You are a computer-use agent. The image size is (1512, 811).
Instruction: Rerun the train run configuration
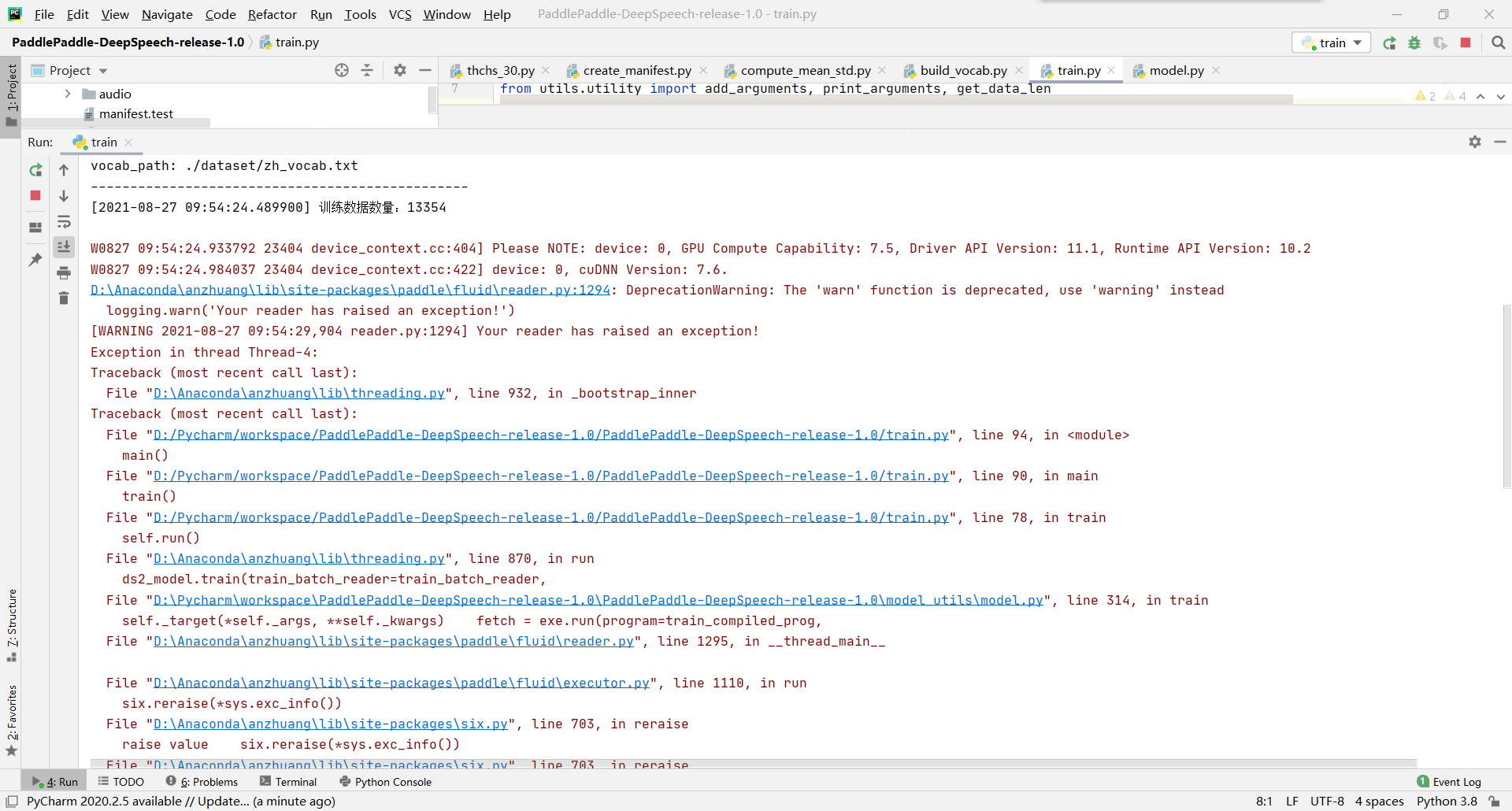(x=35, y=169)
